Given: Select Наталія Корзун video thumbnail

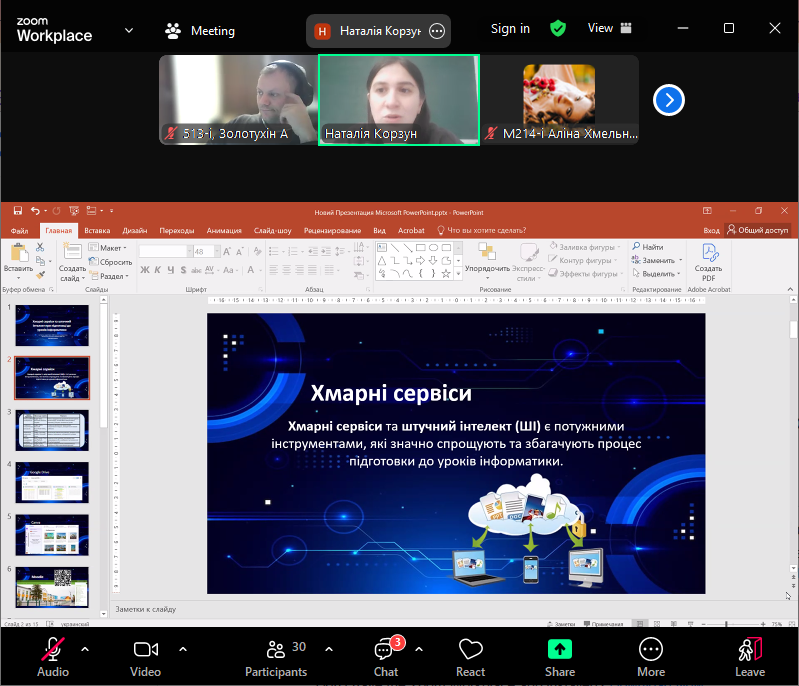Looking at the screenshot, I should (x=398, y=98).
